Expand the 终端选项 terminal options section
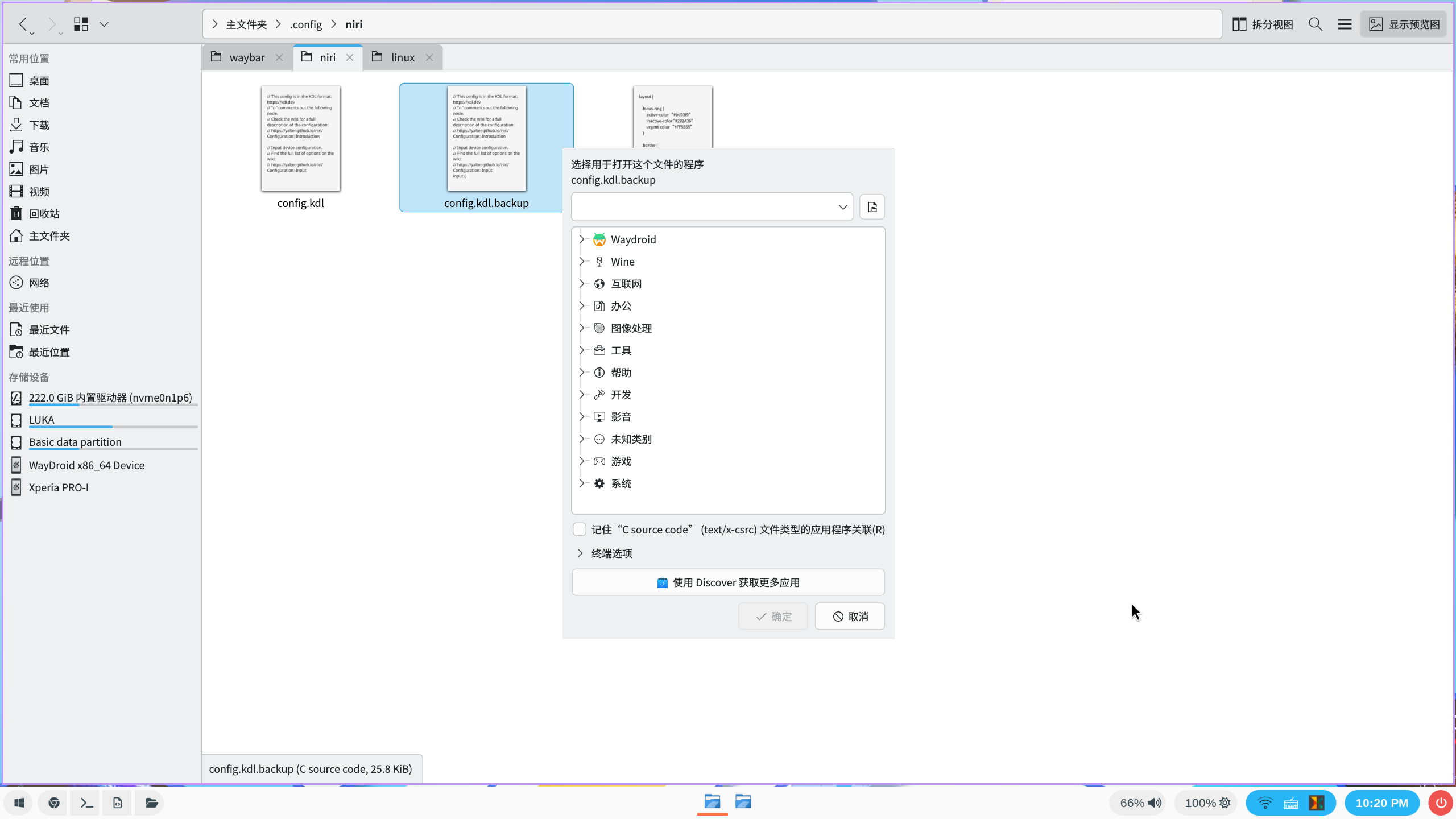Image resolution: width=1456 pixels, height=819 pixels. click(580, 553)
